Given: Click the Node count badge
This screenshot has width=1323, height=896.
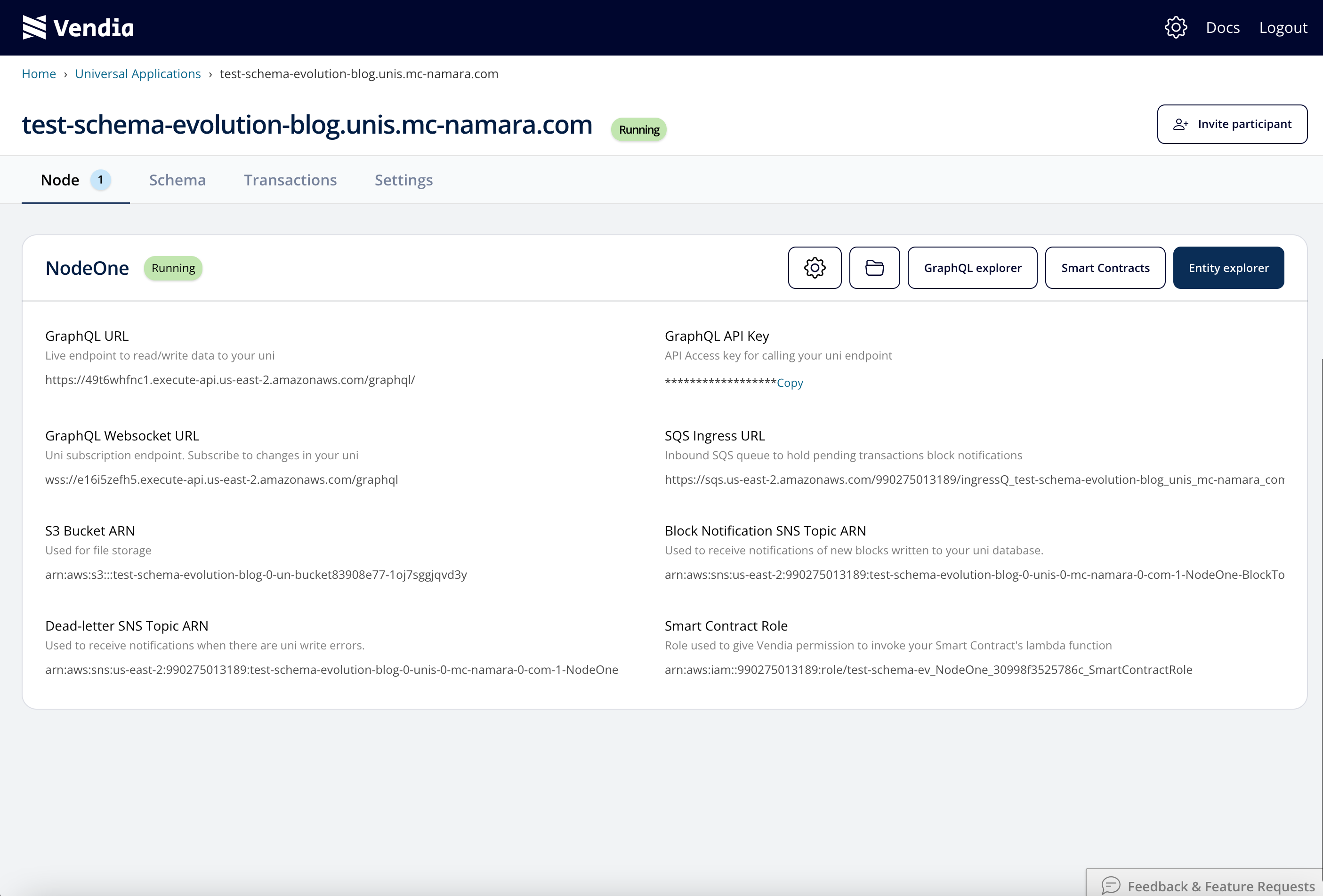Looking at the screenshot, I should [101, 180].
